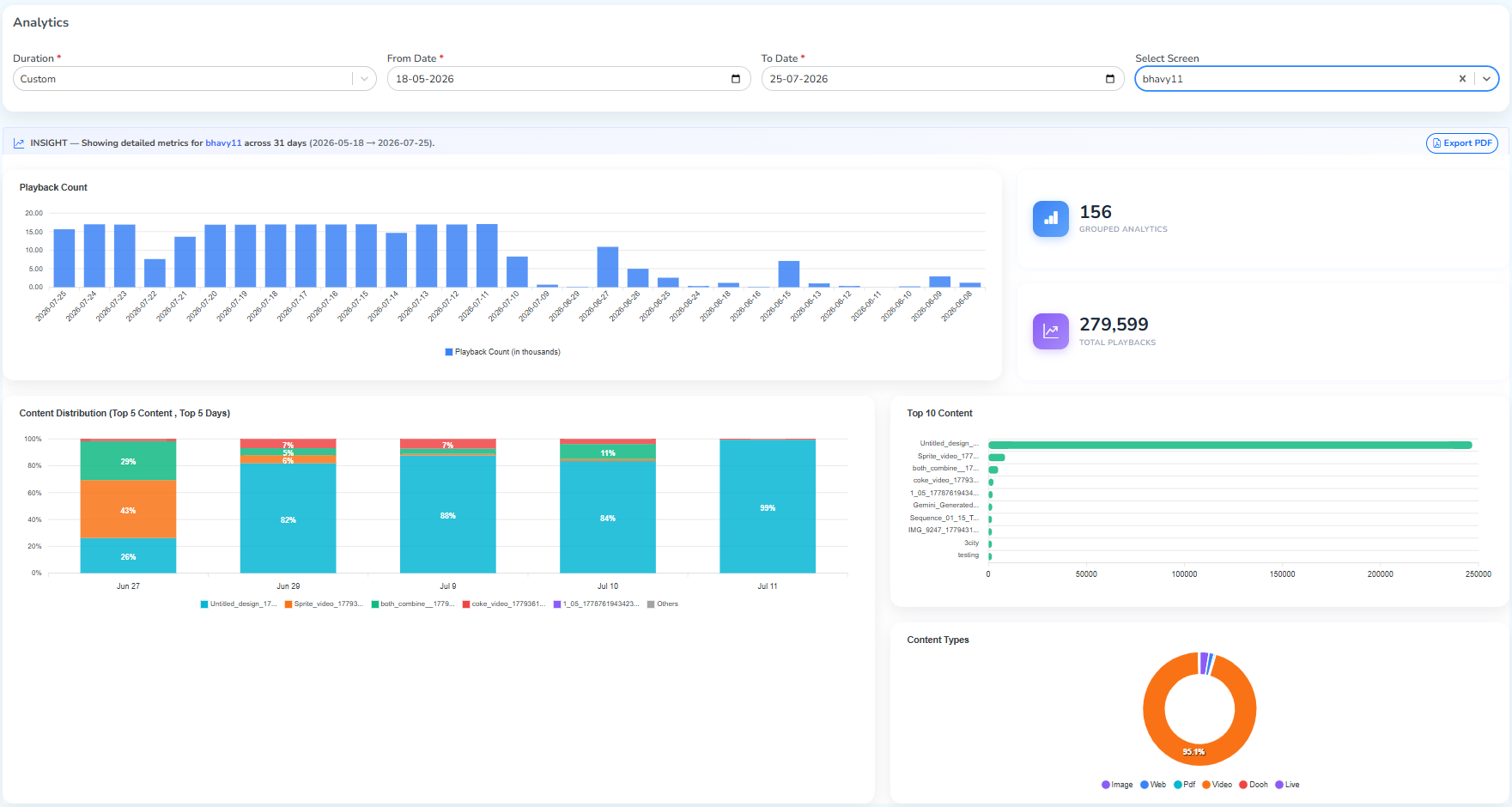Toggle Video legend in Content Types

coord(1217,785)
